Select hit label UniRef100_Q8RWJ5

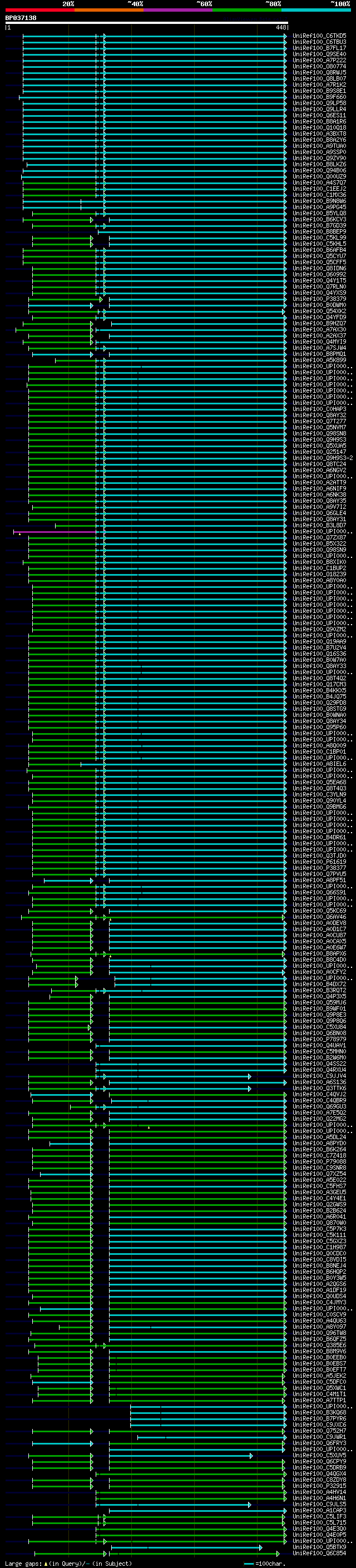tap(319, 73)
